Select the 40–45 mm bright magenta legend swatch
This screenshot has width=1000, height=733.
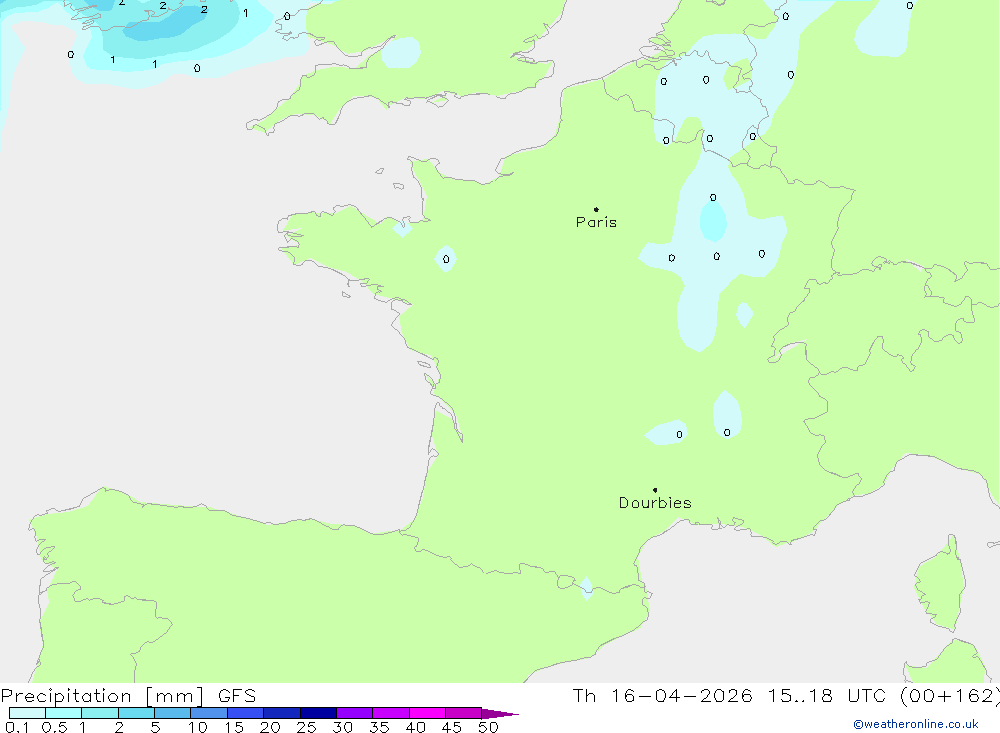click(427, 713)
